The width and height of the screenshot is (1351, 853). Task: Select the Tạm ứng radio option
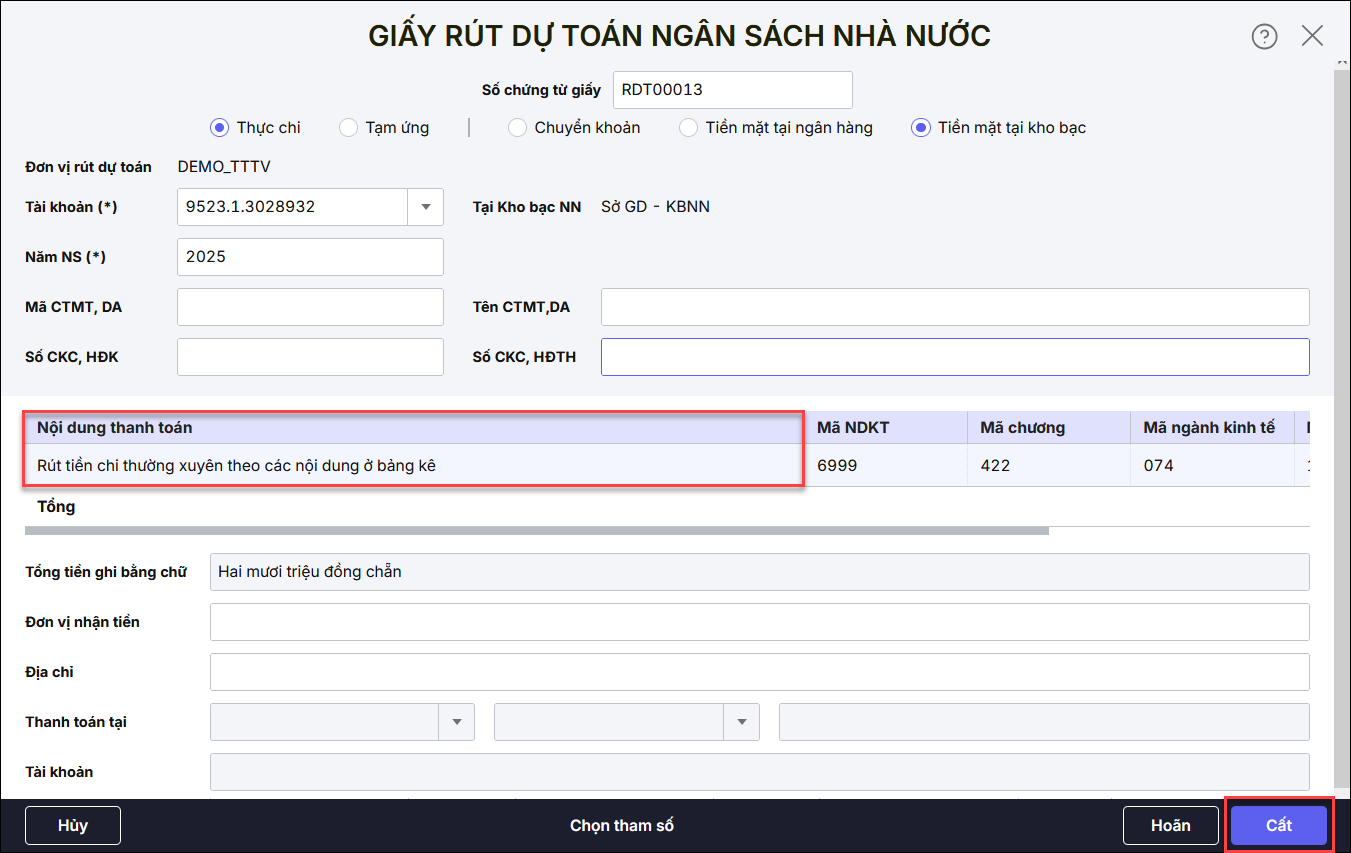click(348, 128)
